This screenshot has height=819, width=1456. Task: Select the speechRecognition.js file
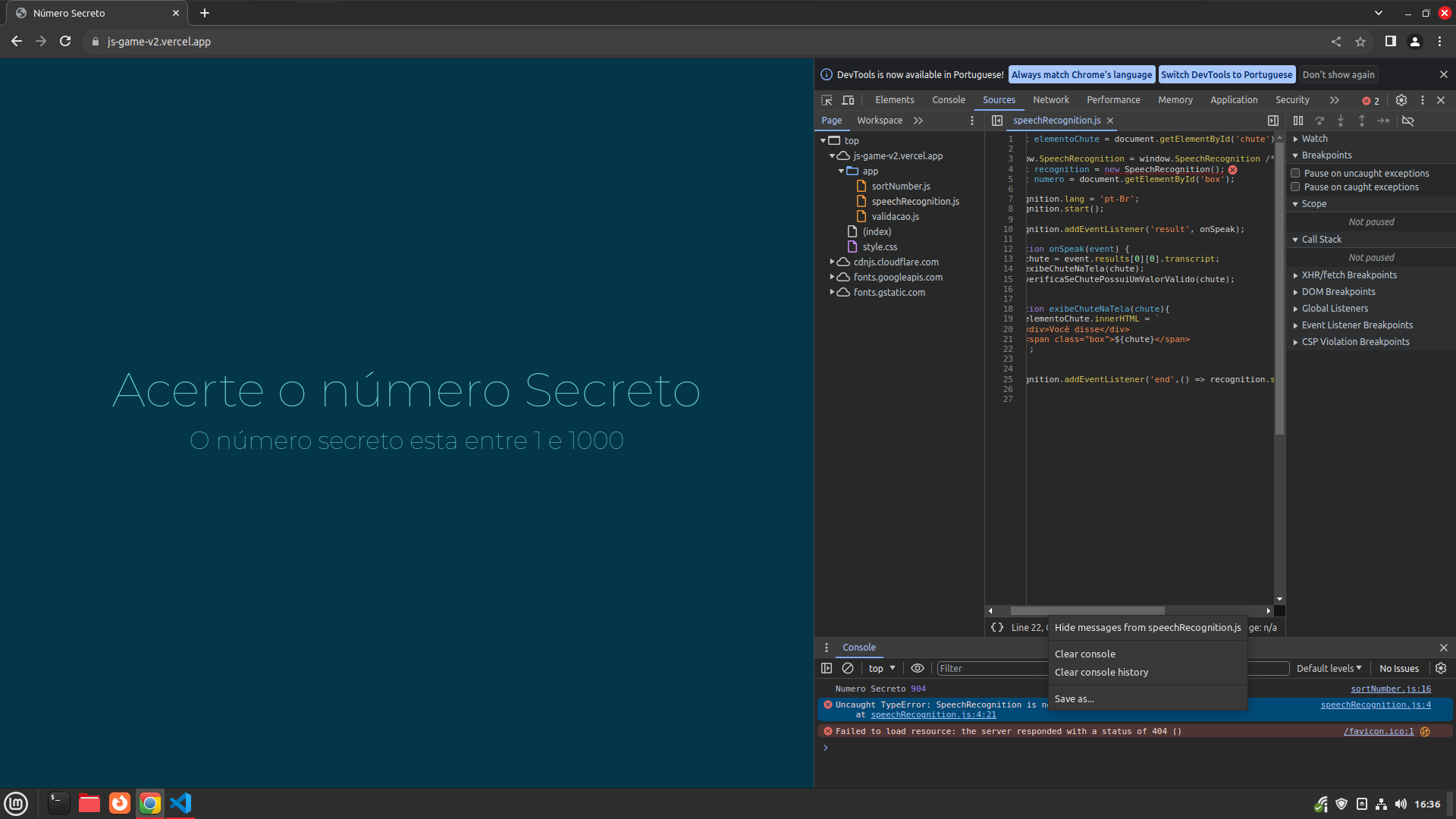coord(915,201)
